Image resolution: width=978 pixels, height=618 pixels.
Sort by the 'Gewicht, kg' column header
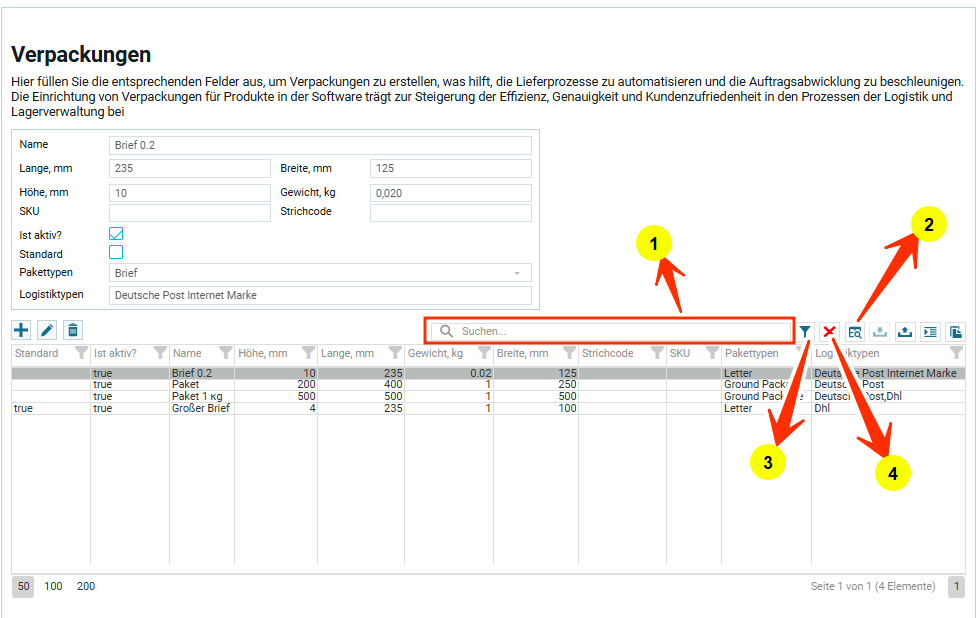436,353
